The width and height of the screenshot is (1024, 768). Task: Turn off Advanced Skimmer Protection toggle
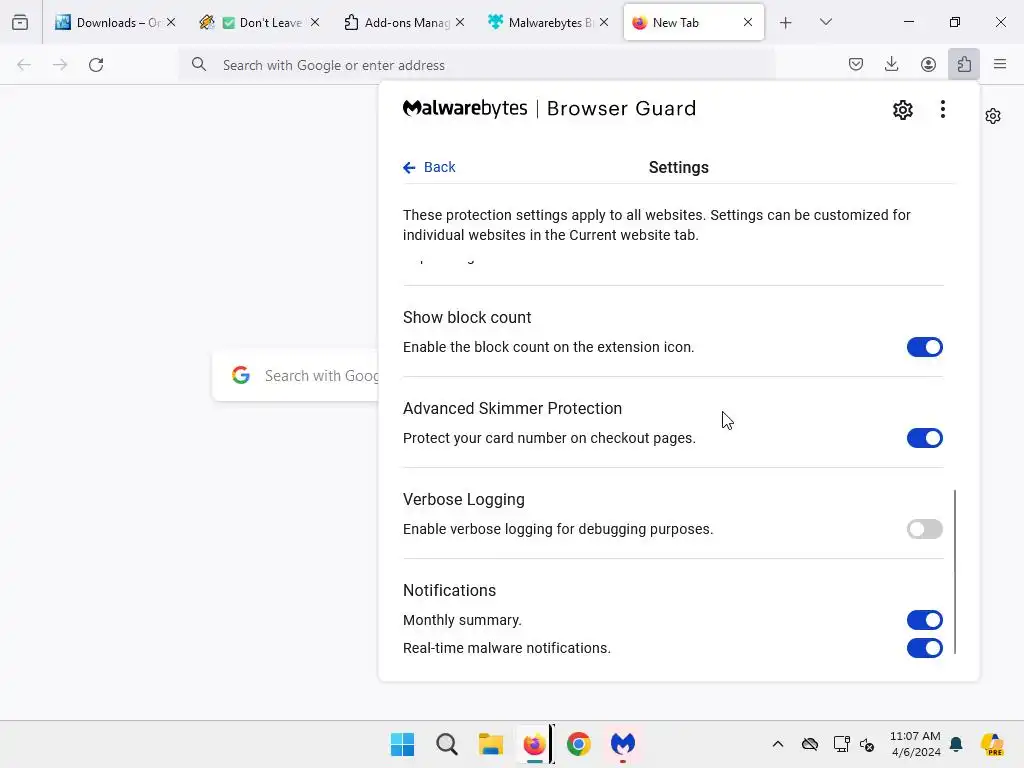[924, 438]
